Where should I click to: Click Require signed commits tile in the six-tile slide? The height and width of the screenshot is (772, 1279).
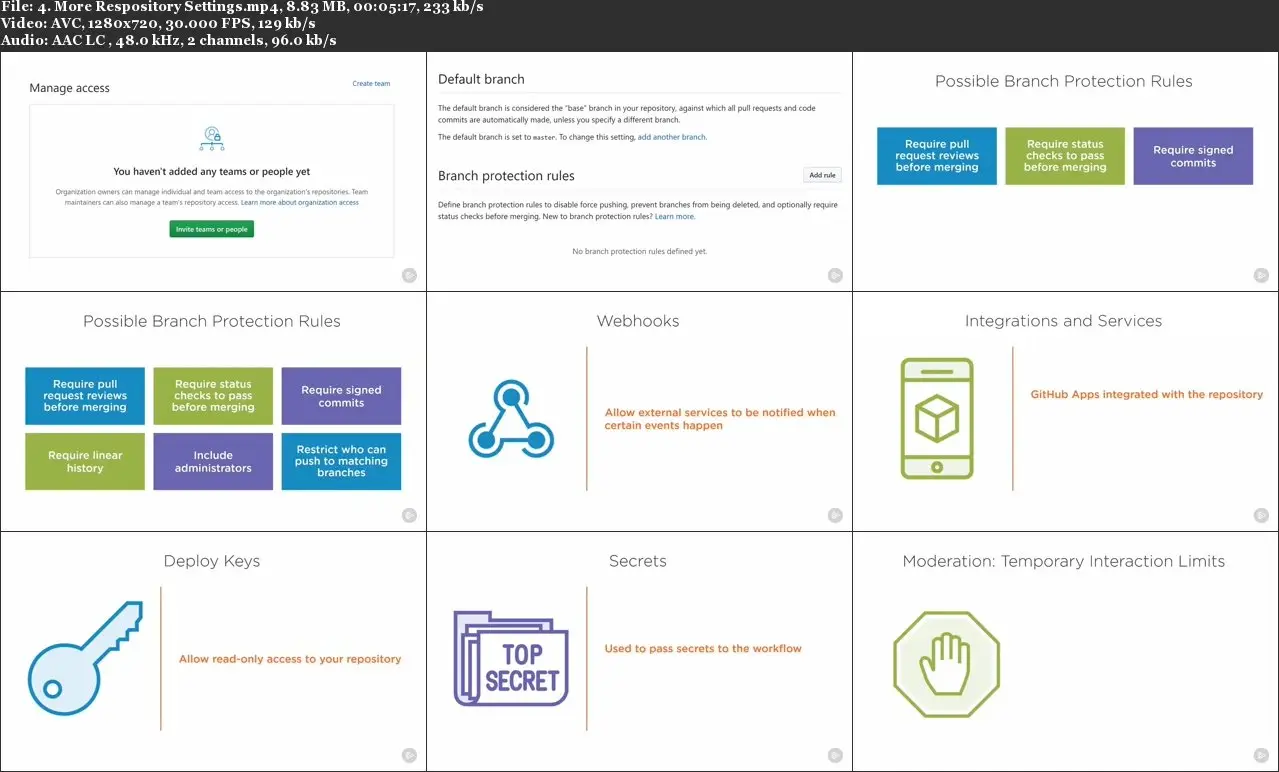point(341,396)
